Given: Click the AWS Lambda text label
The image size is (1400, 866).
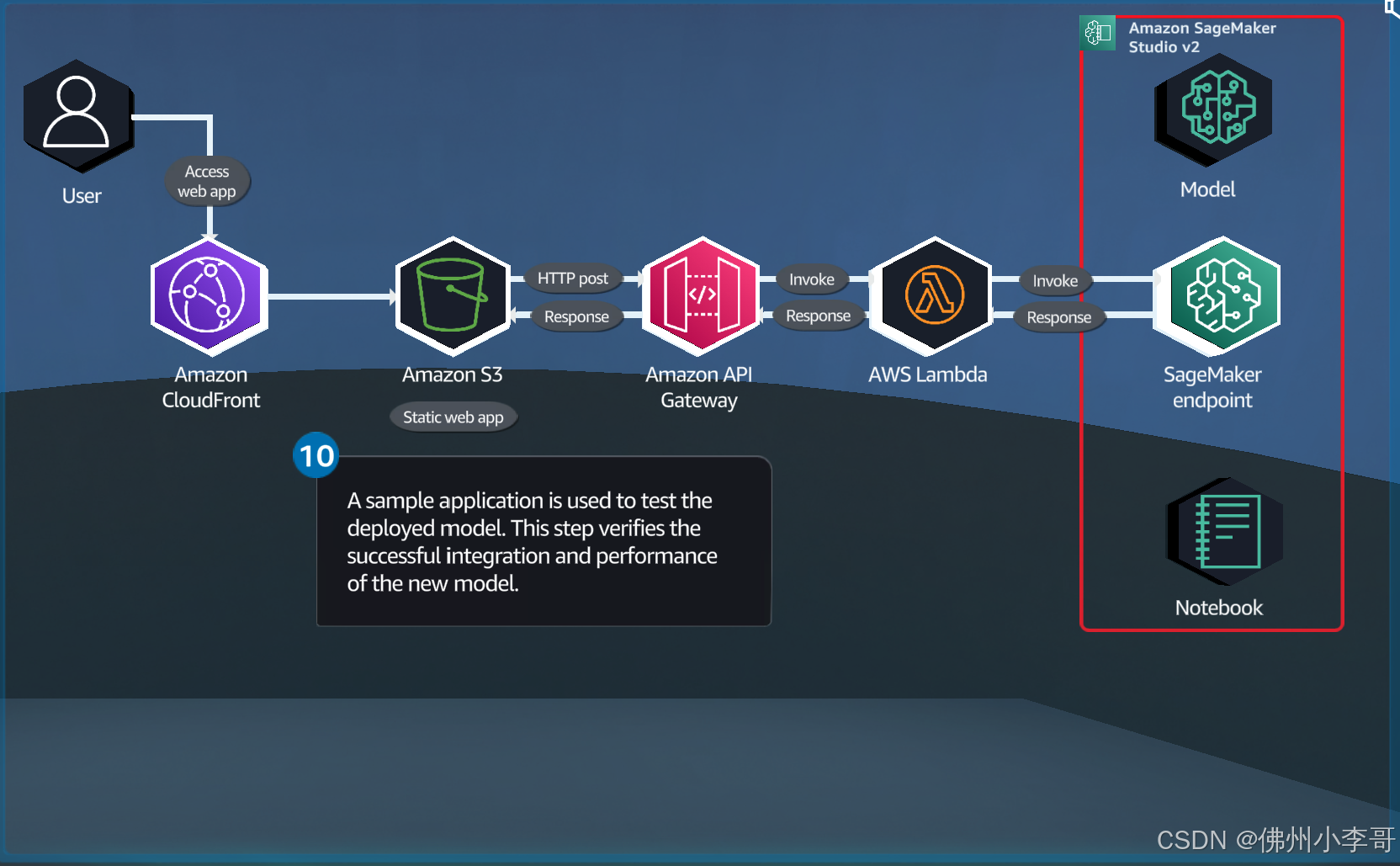Looking at the screenshot, I should 928,375.
